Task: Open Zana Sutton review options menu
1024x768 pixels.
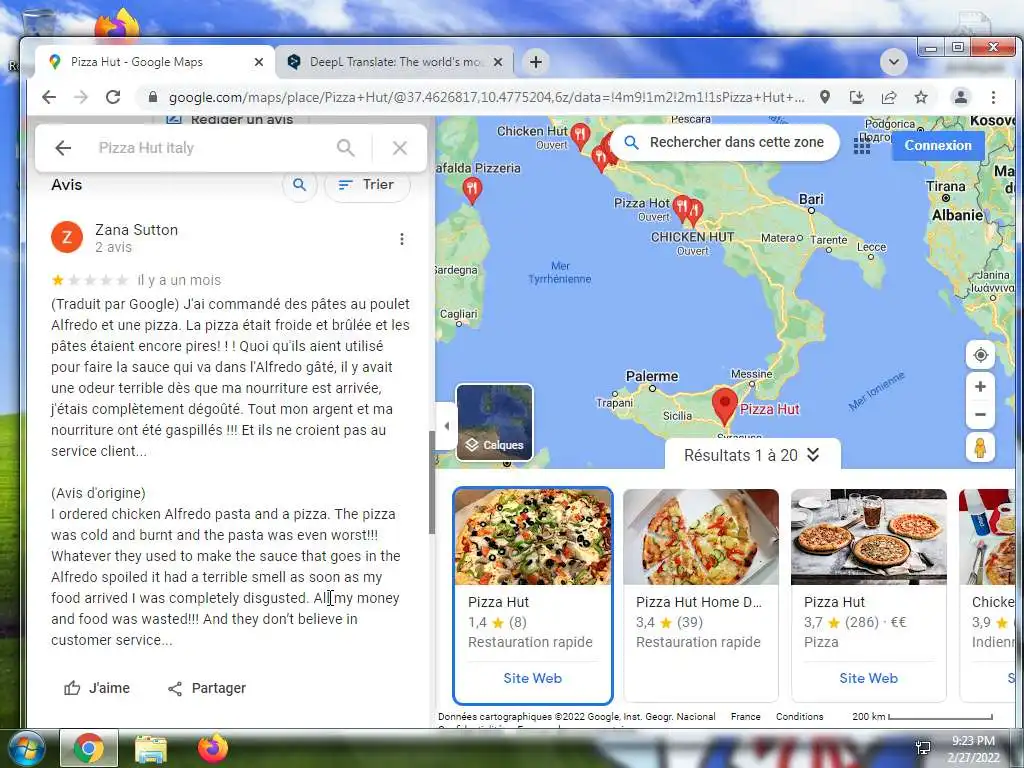Action: [402, 239]
